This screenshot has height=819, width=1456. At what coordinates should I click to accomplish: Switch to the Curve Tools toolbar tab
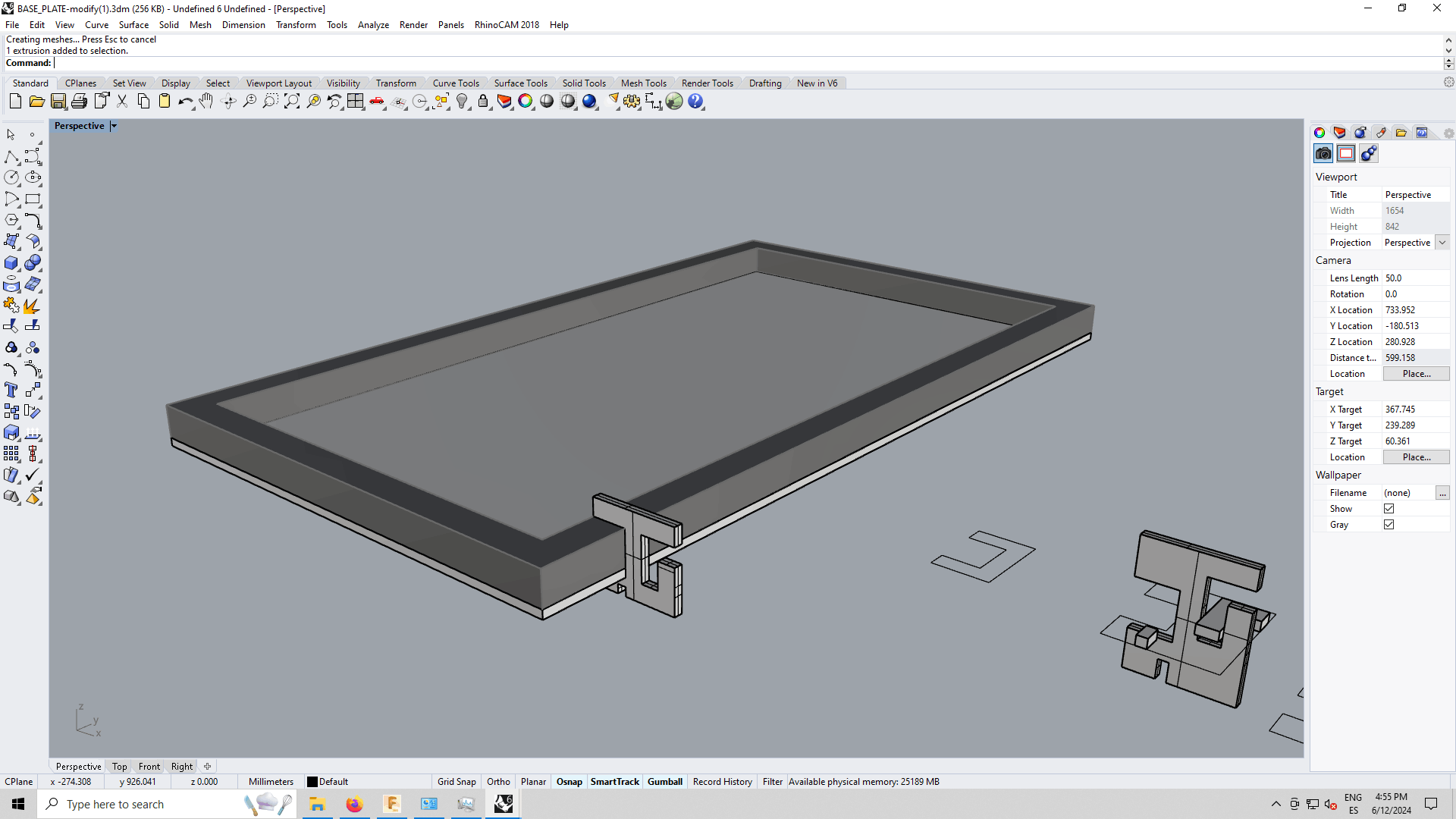[x=456, y=83]
